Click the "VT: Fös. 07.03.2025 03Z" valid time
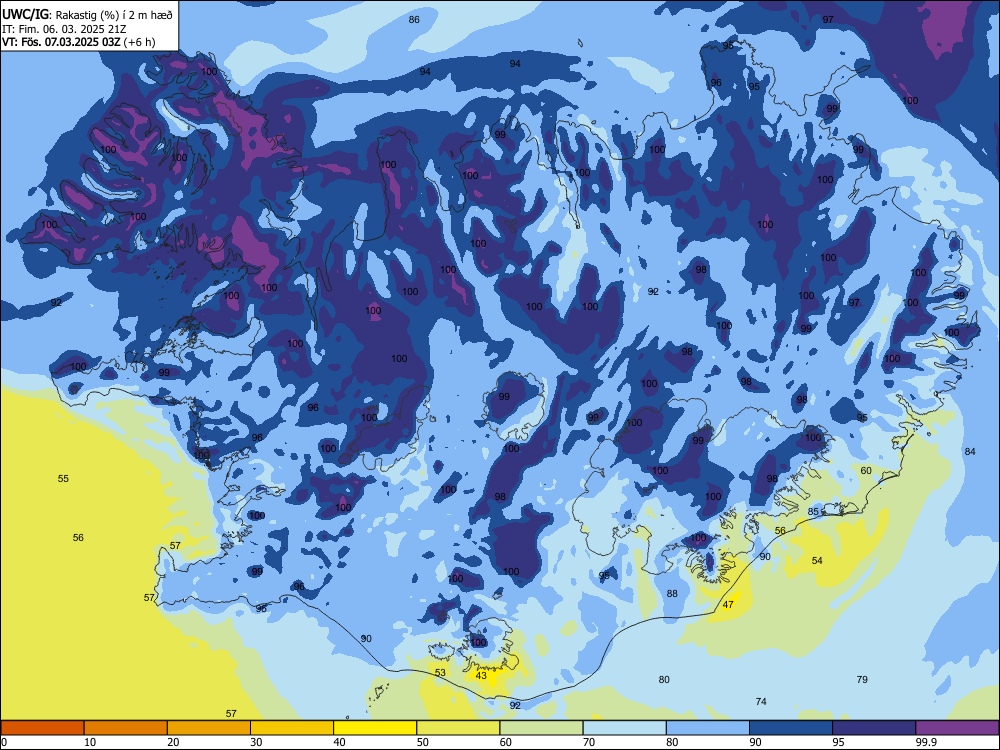The image size is (1000, 750). point(62,43)
